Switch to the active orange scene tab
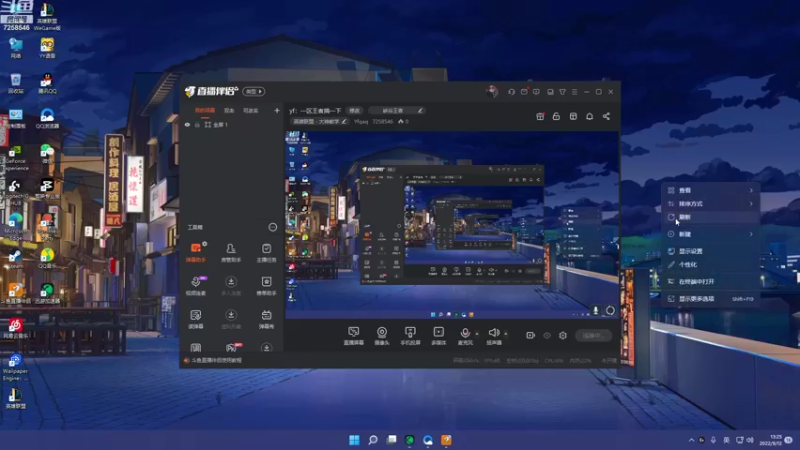Viewport: 800px width, 450px height. pyautogui.click(x=205, y=110)
